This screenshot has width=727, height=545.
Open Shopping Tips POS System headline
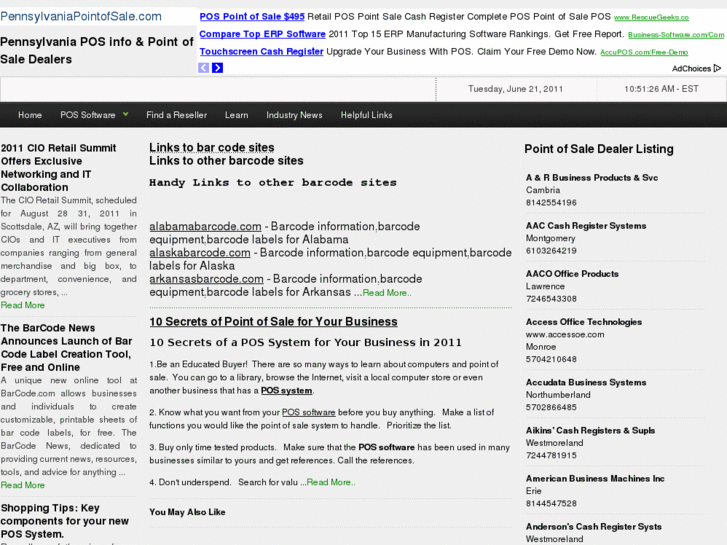(x=64, y=521)
